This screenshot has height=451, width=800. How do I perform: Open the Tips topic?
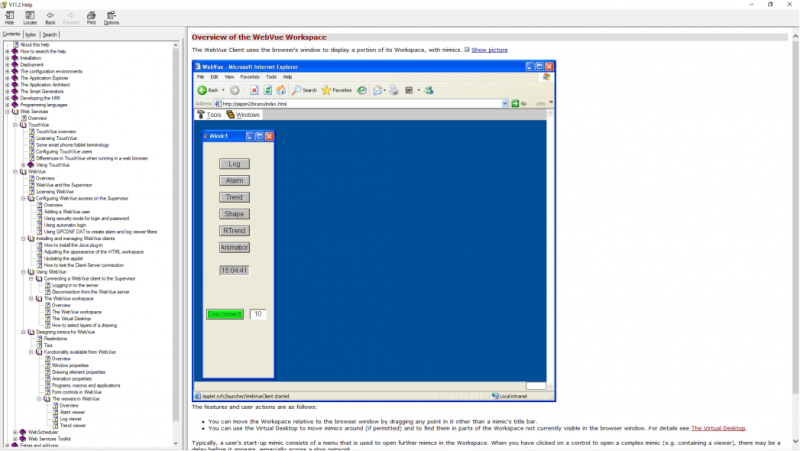point(48,345)
